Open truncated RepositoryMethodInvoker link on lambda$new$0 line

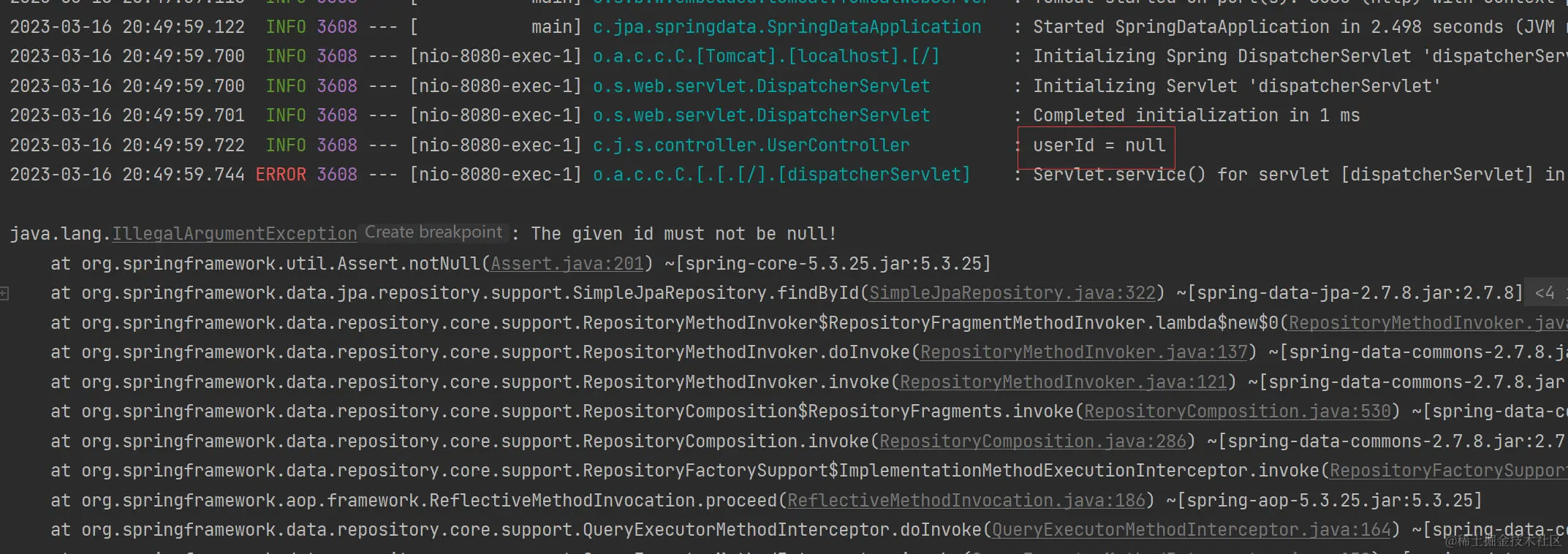coord(1428,323)
